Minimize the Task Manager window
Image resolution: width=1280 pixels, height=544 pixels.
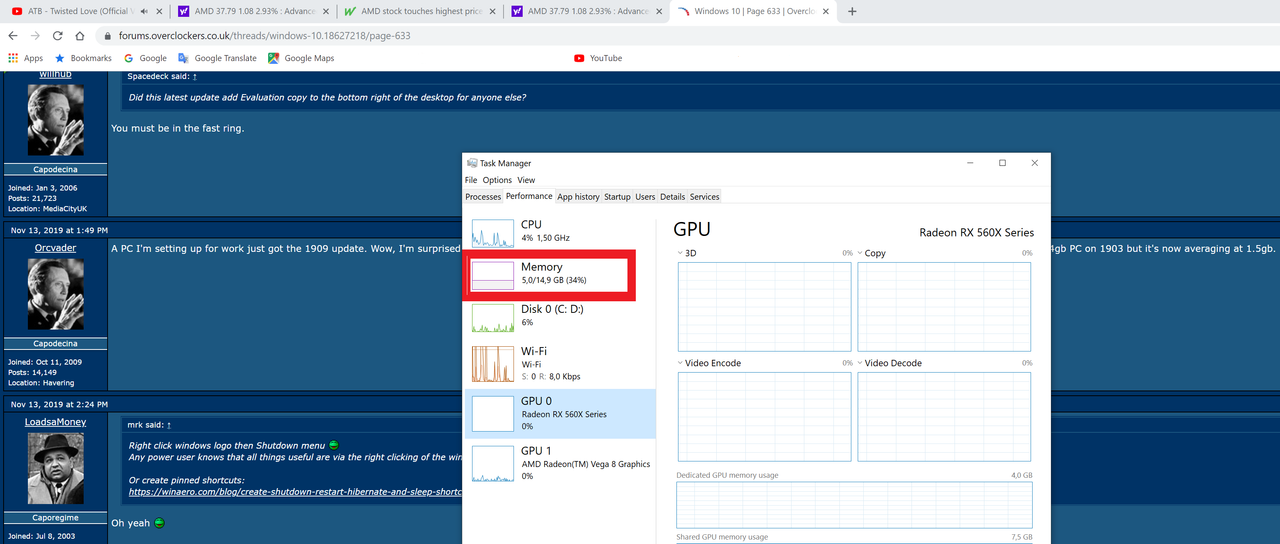click(968, 163)
